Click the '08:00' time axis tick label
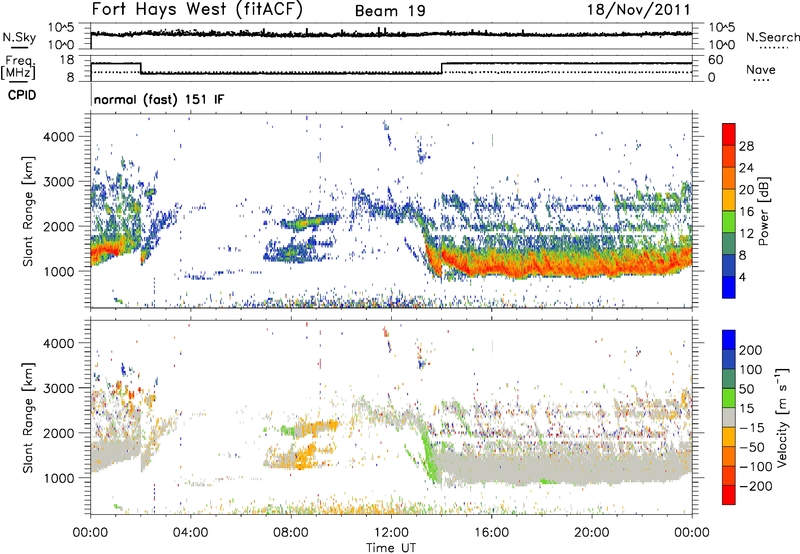Image resolution: width=800 pixels, height=554 pixels. click(x=290, y=533)
